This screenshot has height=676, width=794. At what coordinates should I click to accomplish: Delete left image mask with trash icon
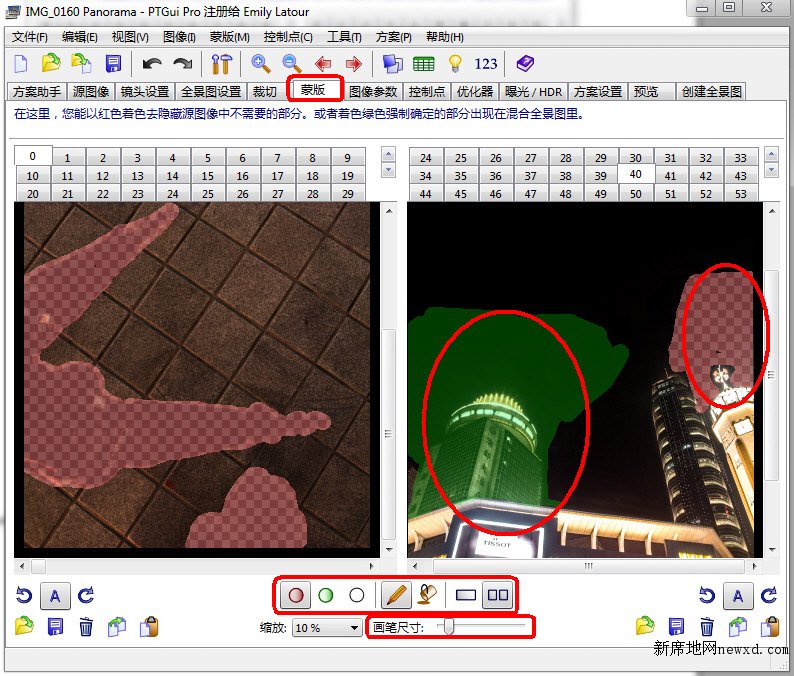tap(86, 627)
